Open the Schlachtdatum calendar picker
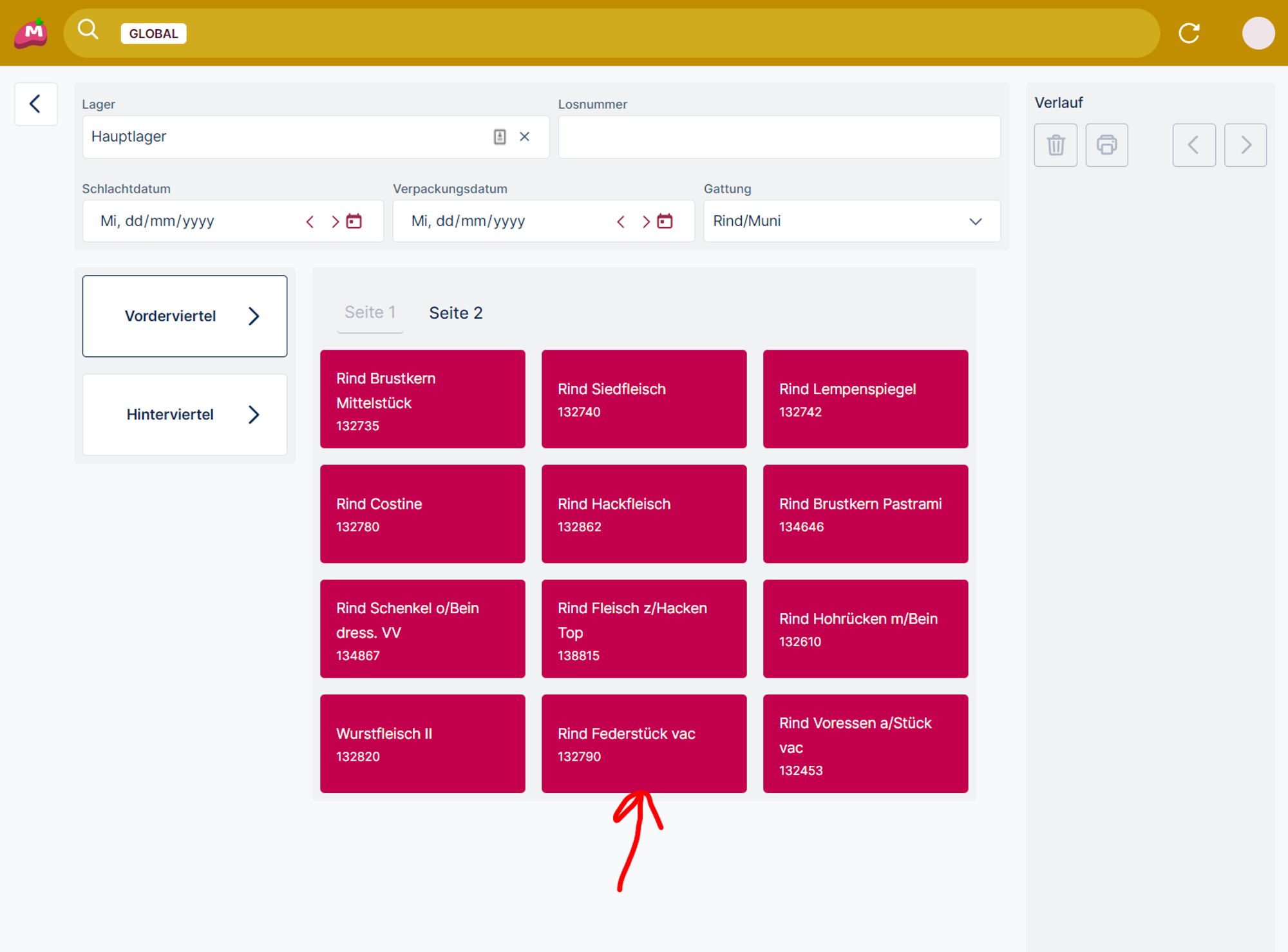Viewport: 1288px width, 952px height. [354, 221]
